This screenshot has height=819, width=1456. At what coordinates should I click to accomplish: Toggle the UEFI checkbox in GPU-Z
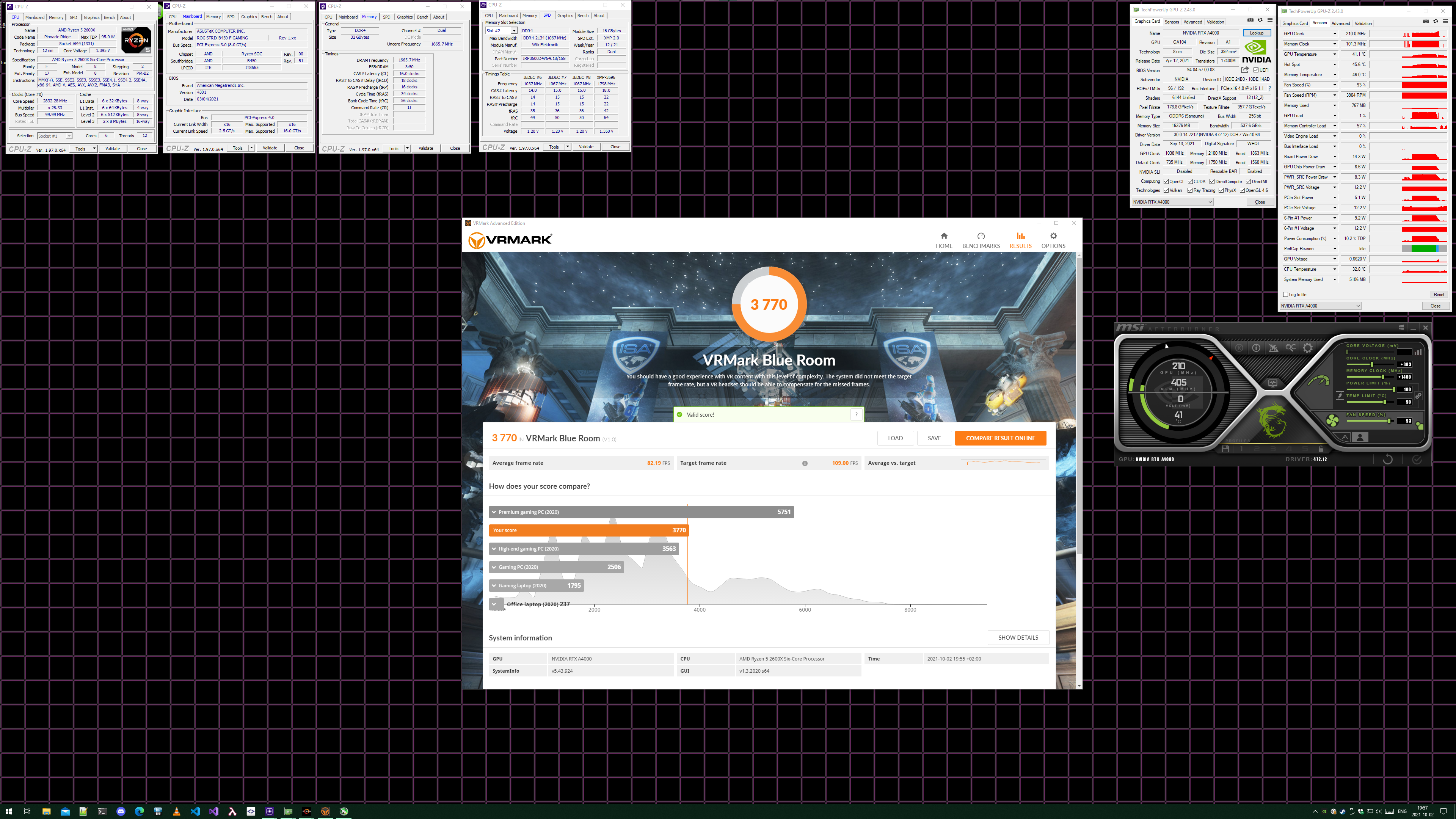tap(1256, 70)
